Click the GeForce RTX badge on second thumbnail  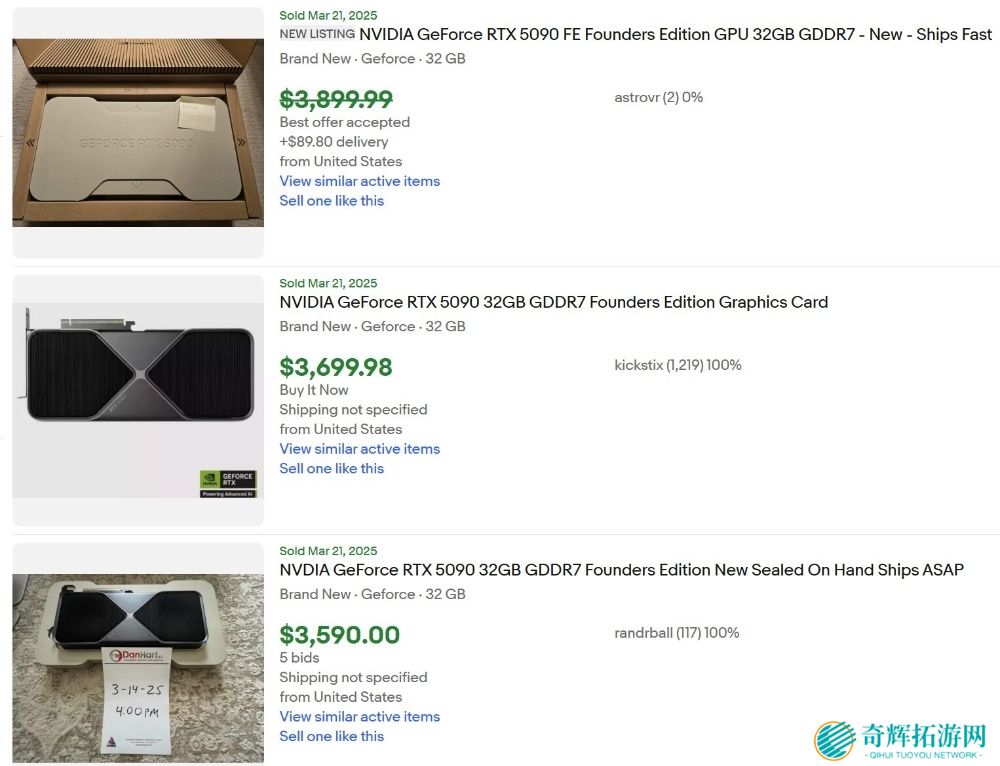coord(228,483)
